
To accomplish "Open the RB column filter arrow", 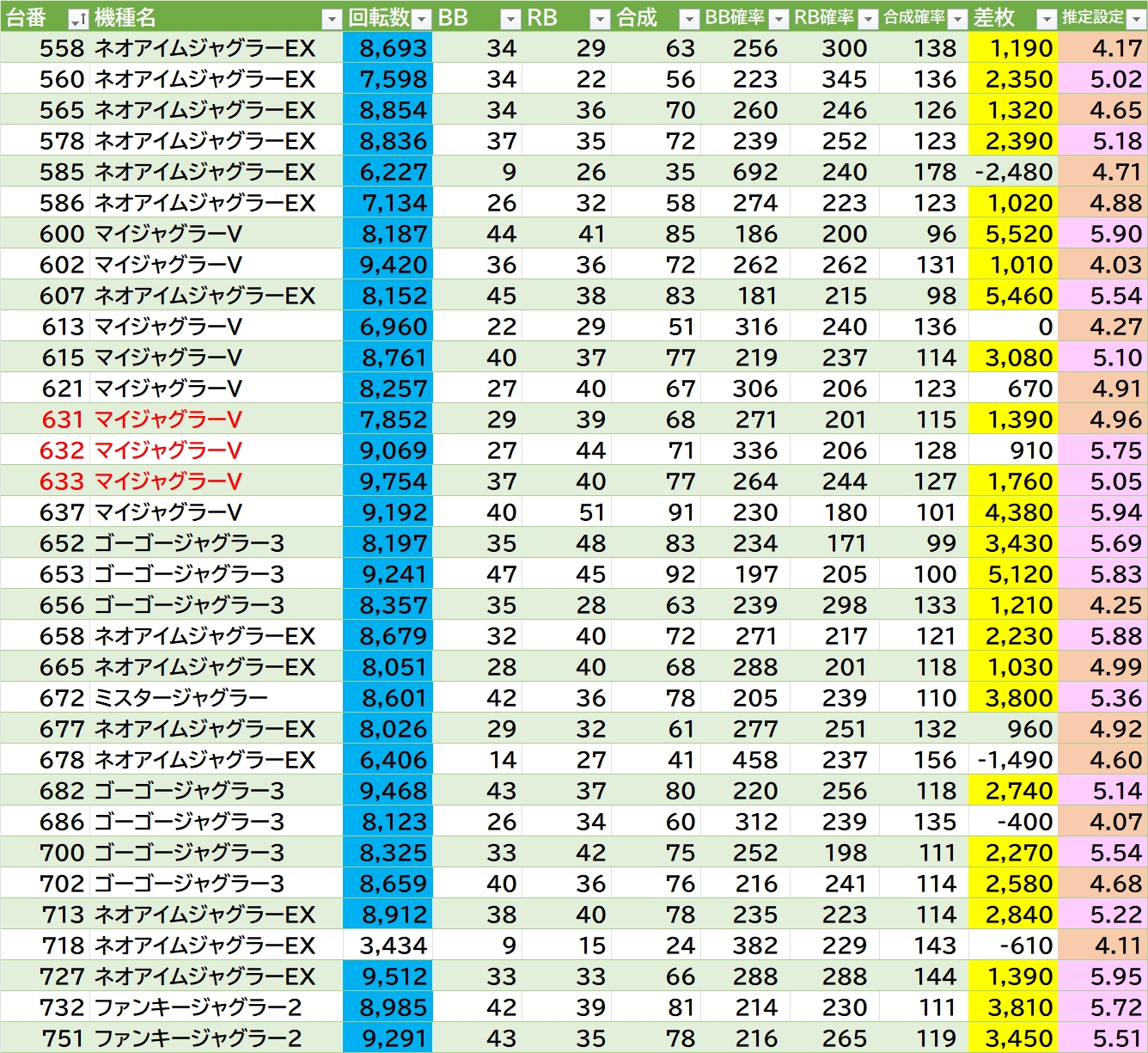I will tap(600, 19).
